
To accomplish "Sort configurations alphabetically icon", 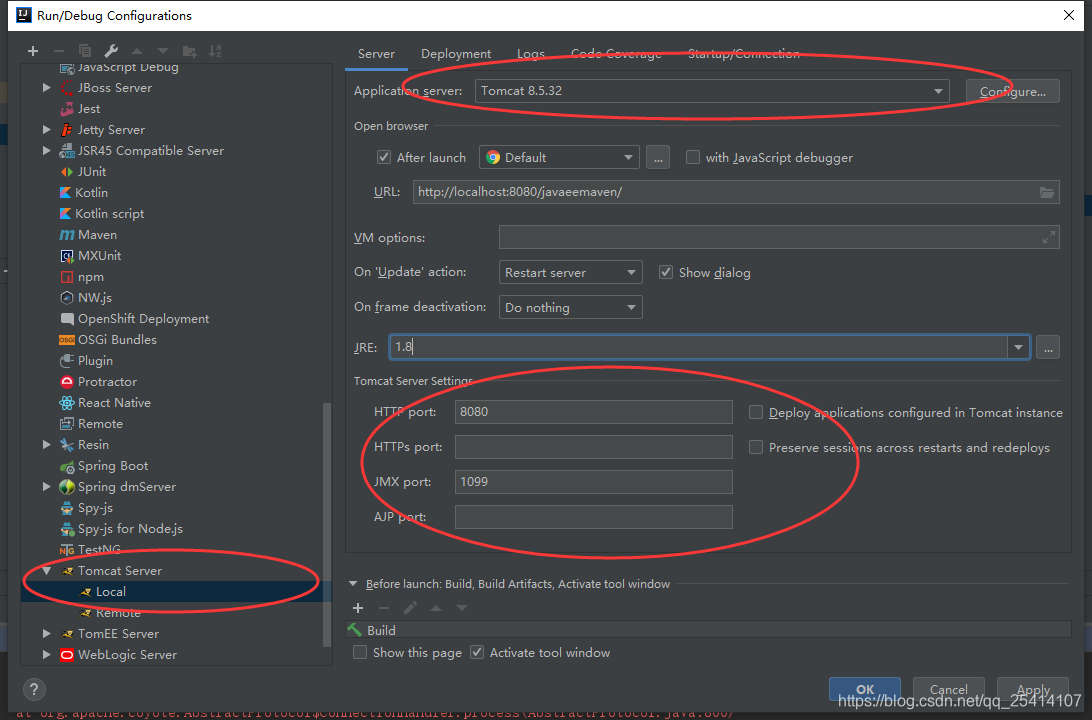I will tap(215, 51).
